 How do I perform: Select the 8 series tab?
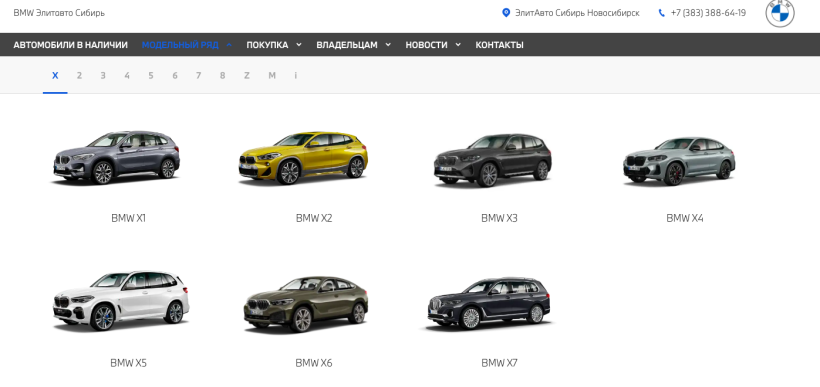tap(222, 76)
